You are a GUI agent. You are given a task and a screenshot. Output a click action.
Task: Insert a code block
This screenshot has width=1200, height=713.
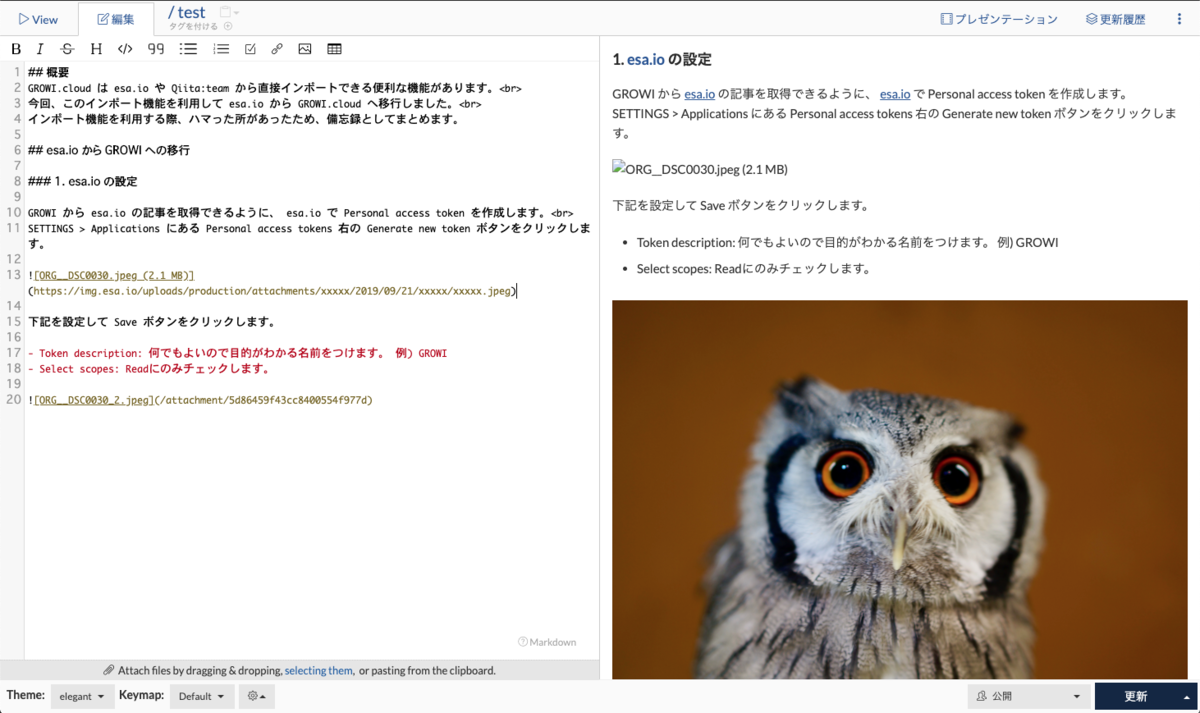(124, 48)
